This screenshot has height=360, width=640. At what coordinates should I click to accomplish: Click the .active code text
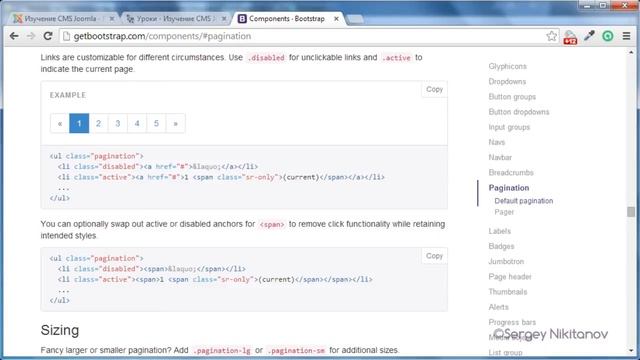point(396,58)
